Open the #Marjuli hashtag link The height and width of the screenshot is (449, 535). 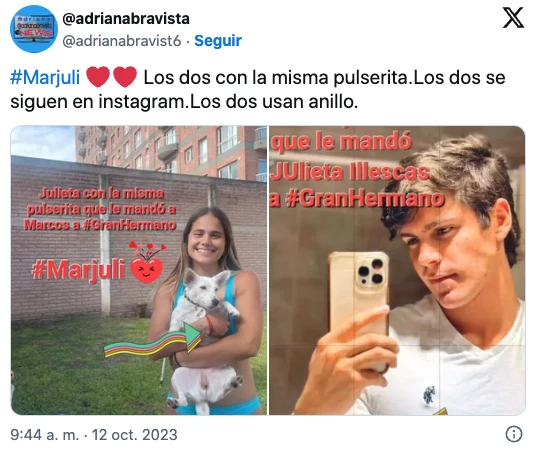(x=45, y=77)
